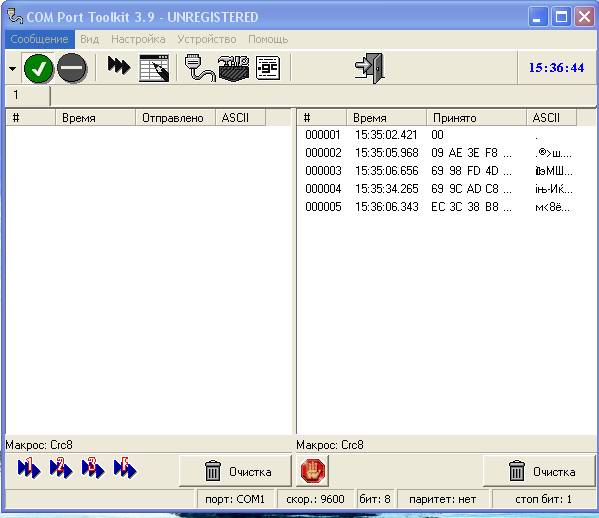Open the Помощь menu
Screen dimensions: 599x518
pyautogui.click(x=268, y=39)
